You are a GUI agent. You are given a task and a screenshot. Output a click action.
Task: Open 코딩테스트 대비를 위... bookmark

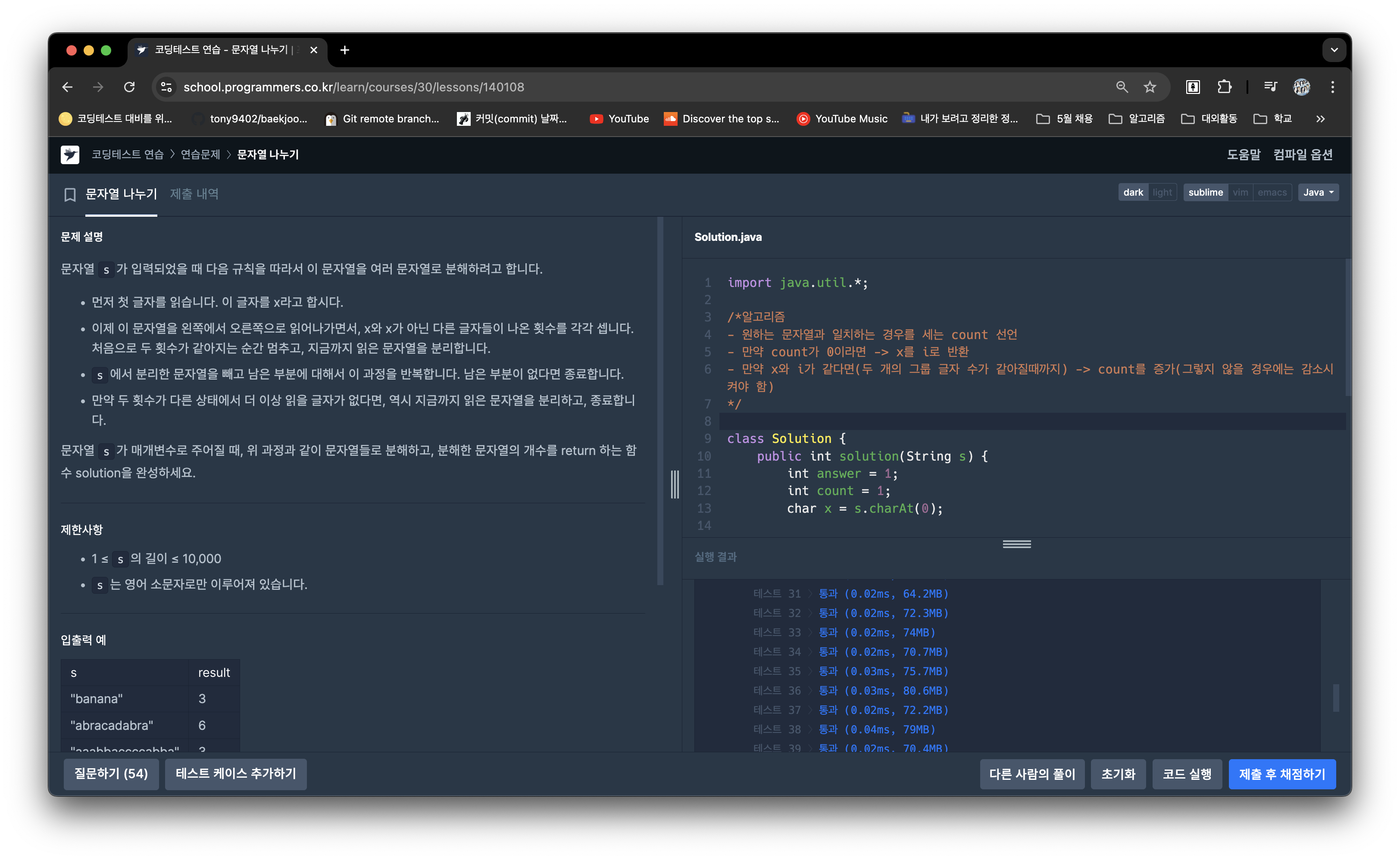116,119
